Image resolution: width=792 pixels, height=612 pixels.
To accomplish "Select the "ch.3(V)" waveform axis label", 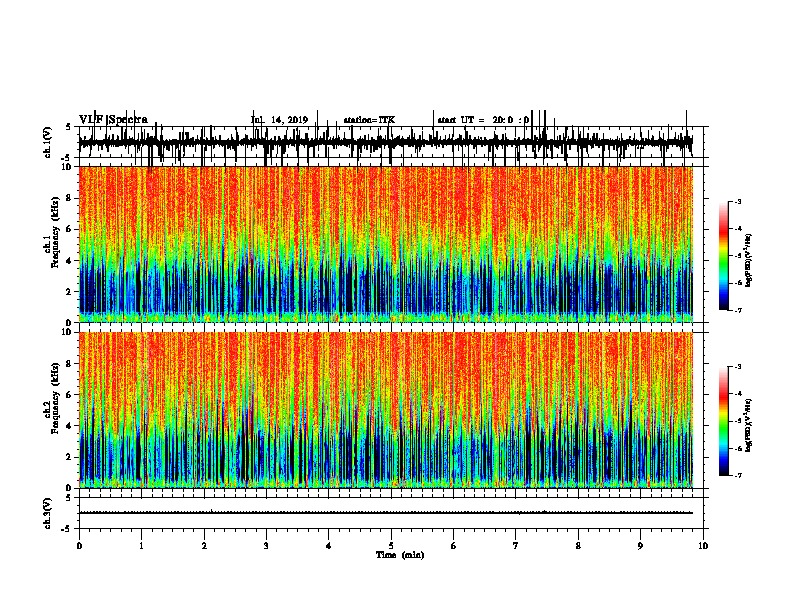I will pos(48,513).
